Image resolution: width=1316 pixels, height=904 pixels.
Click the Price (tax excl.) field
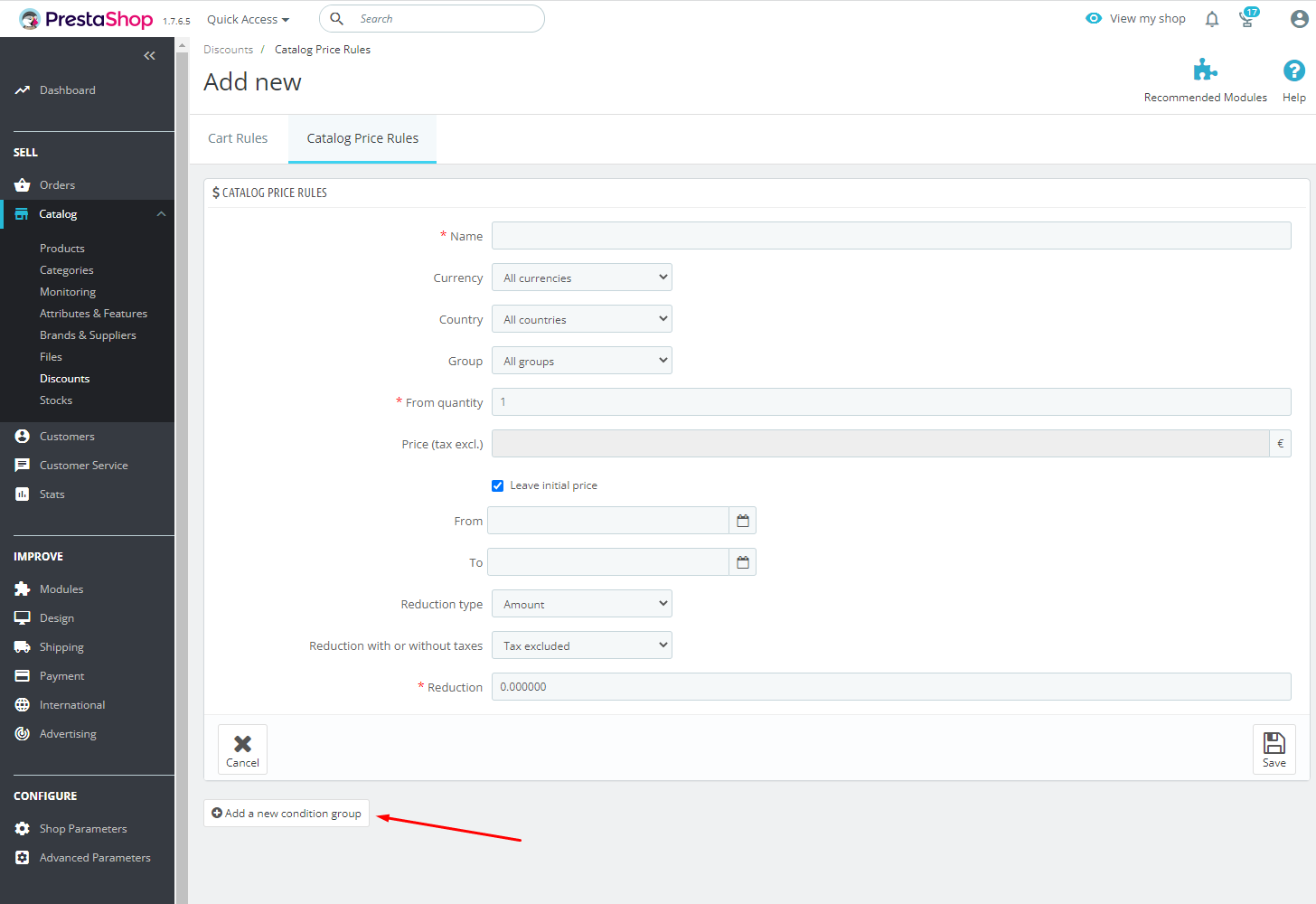pyautogui.click(x=880, y=444)
